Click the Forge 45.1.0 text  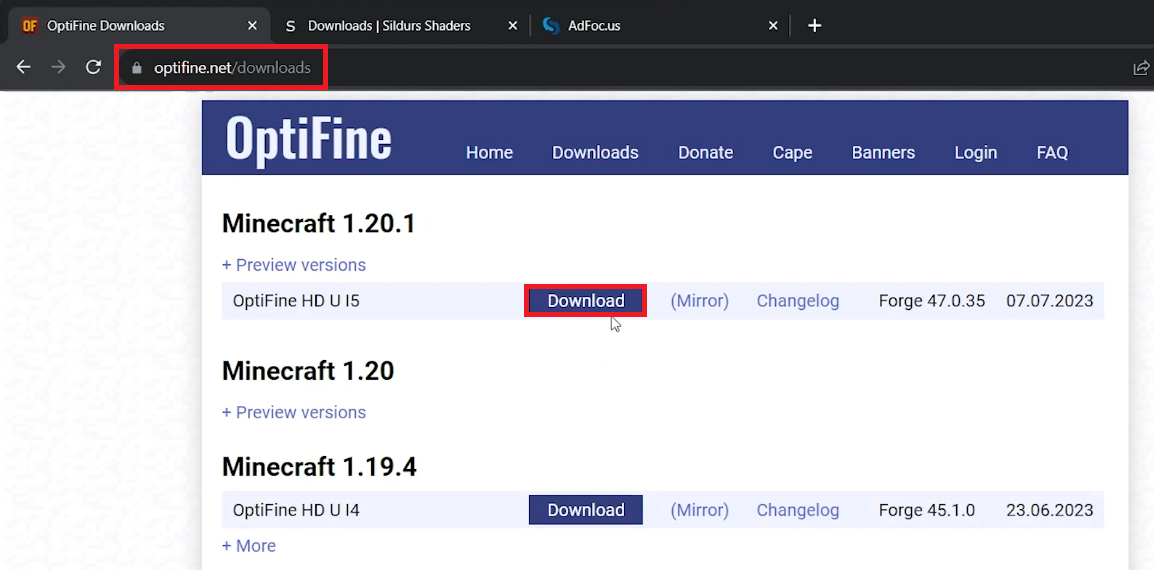927,510
